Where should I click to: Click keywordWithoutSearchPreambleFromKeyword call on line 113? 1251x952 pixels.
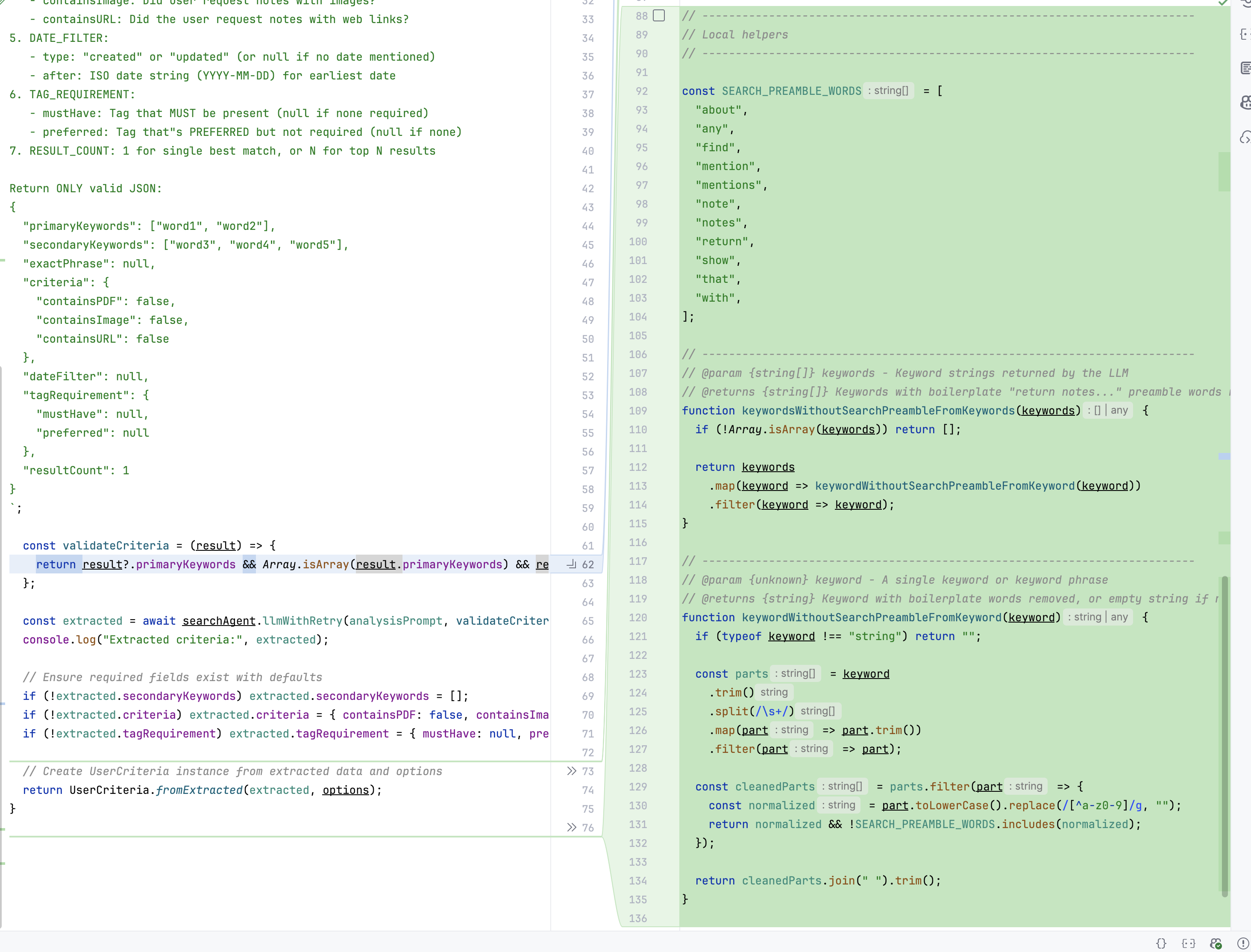tap(945, 486)
